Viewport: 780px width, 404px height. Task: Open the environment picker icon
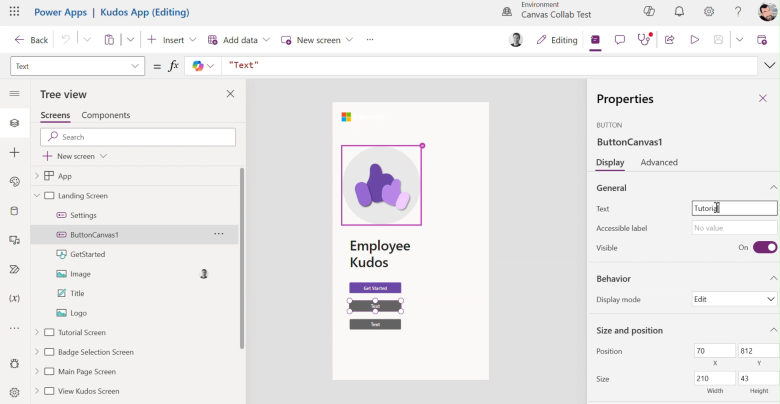507,12
